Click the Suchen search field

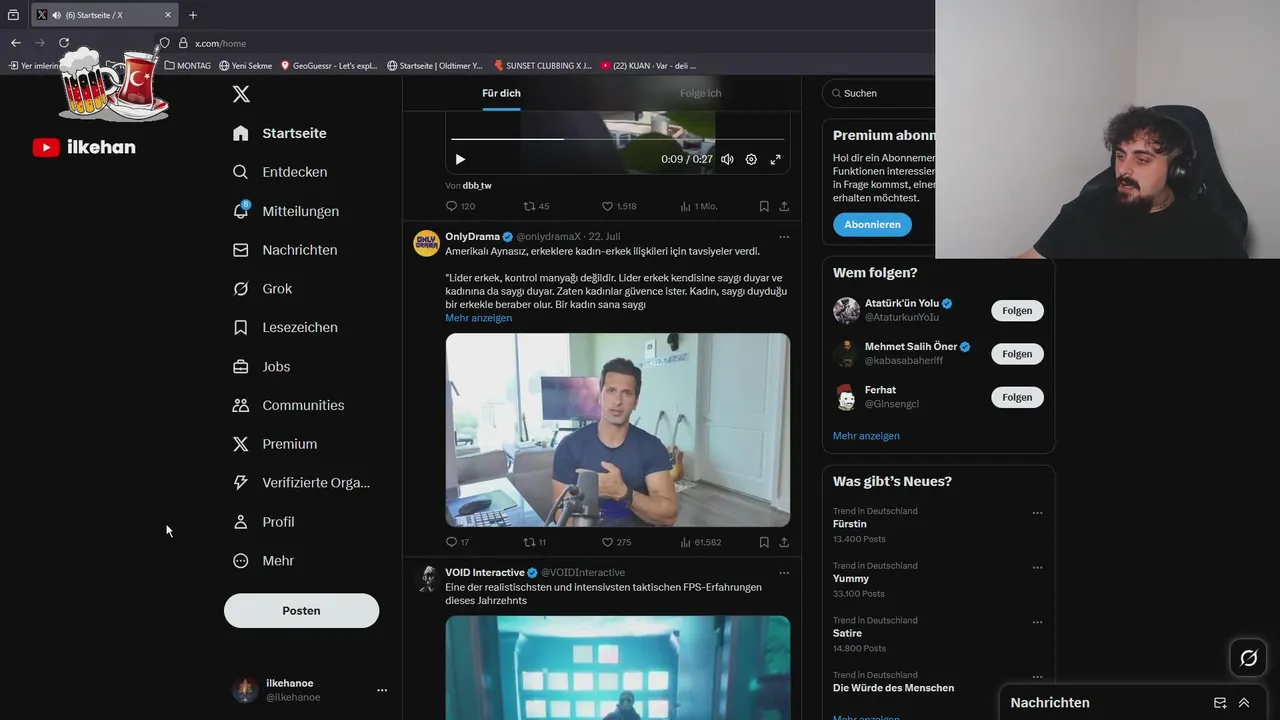pyautogui.click(x=880, y=93)
